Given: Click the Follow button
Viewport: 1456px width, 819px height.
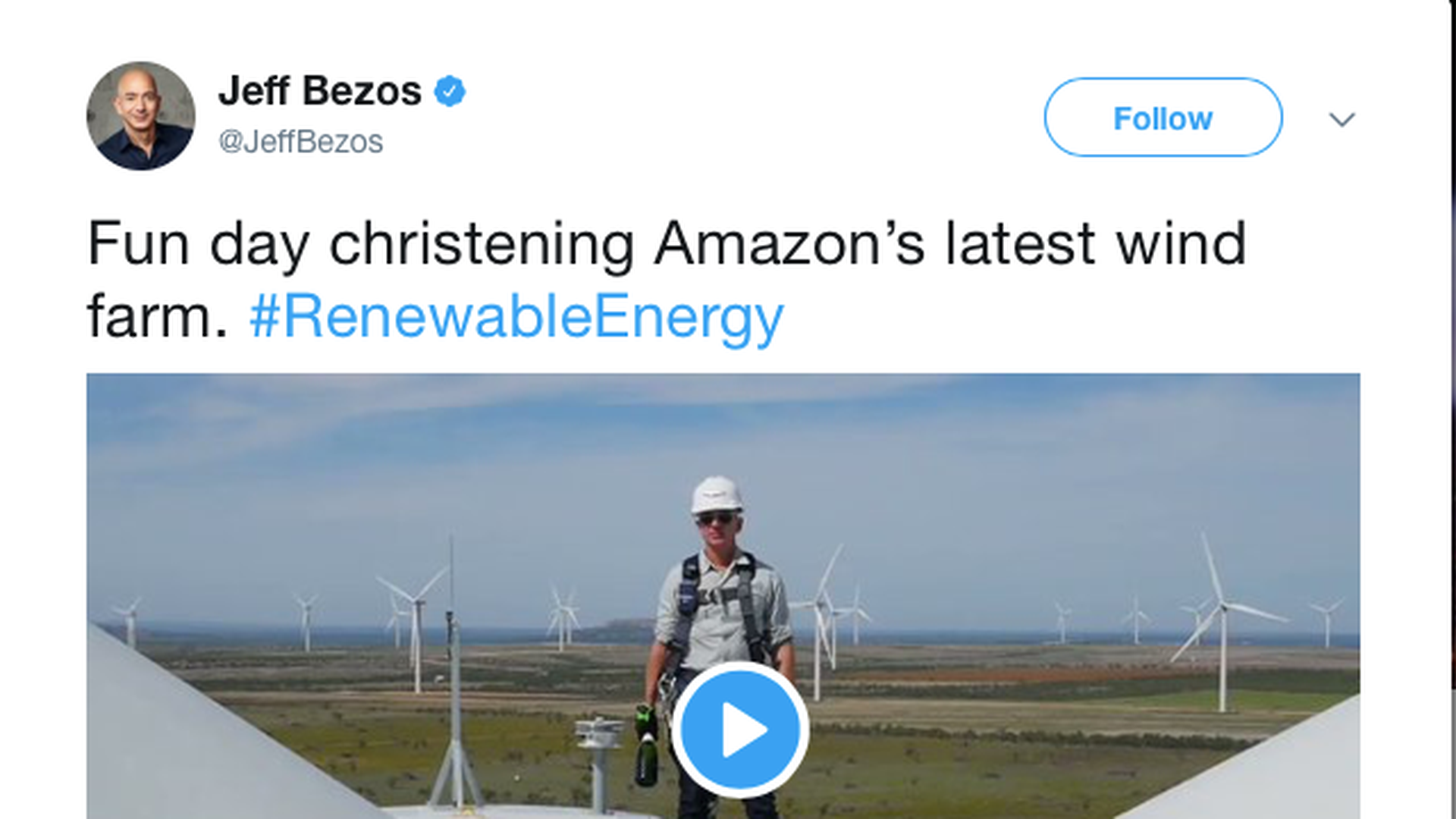Looking at the screenshot, I should pyautogui.click(x=1163, y=118).
